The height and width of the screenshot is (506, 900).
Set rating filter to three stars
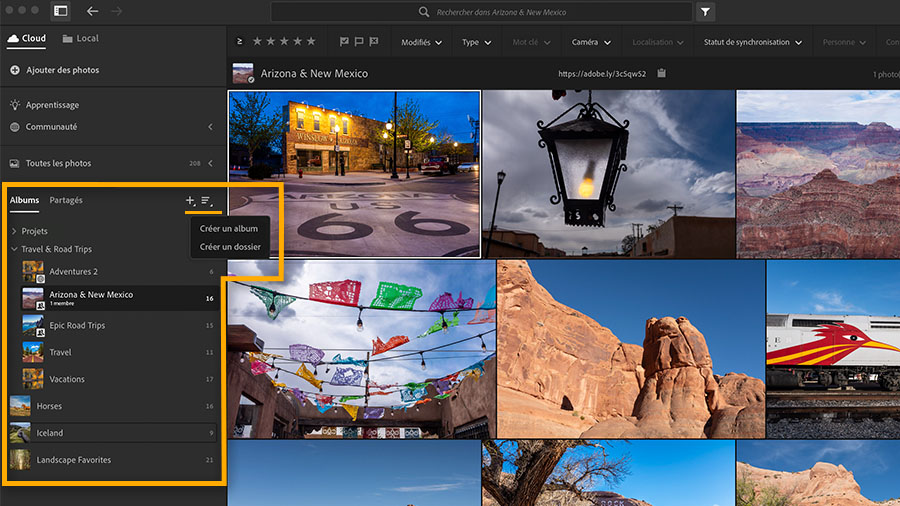click(x=284, y=42)
